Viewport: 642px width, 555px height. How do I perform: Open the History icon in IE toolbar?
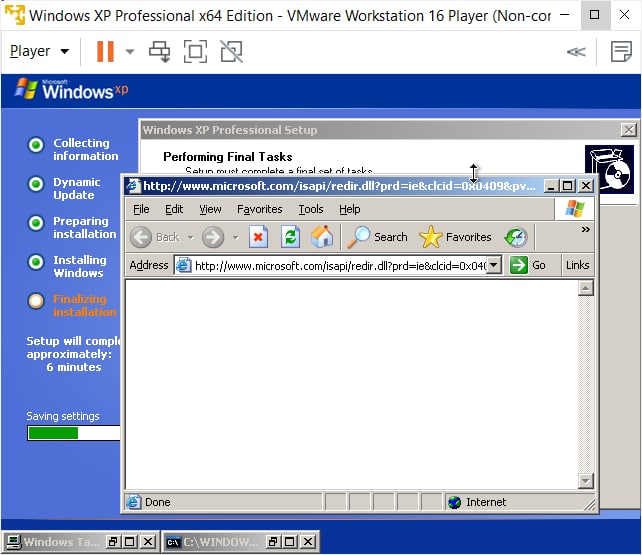[516, 237]
